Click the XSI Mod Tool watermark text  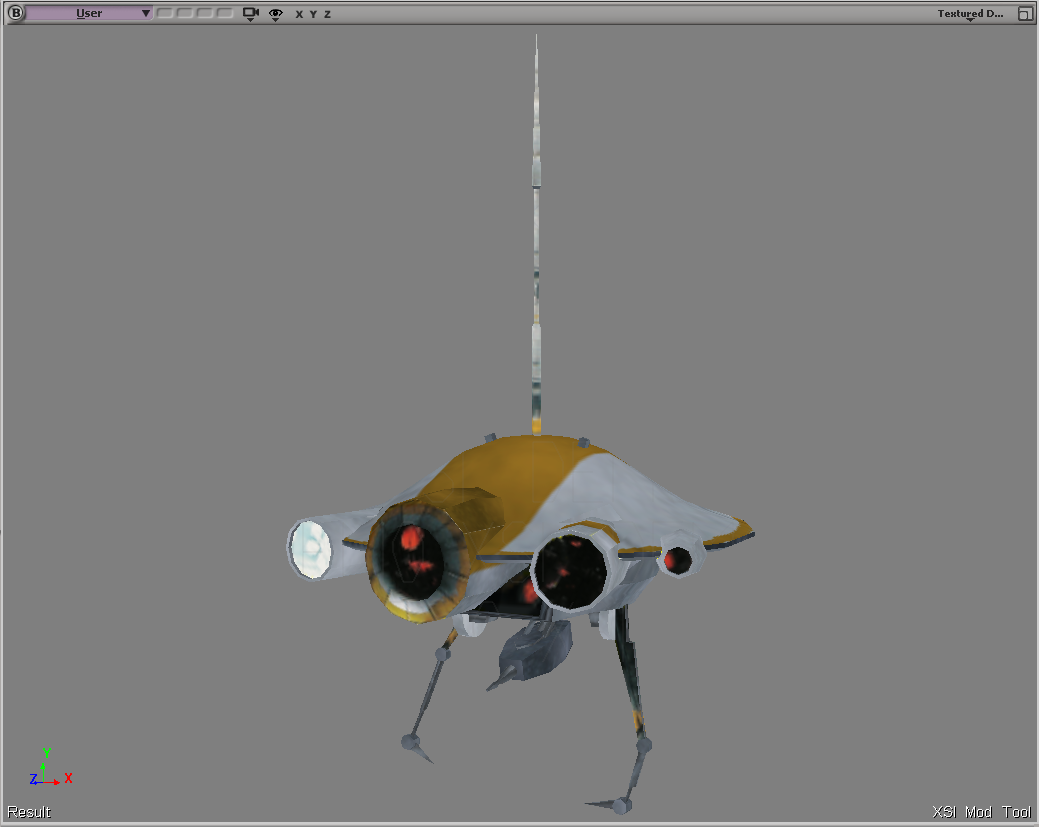pos(981,812)
